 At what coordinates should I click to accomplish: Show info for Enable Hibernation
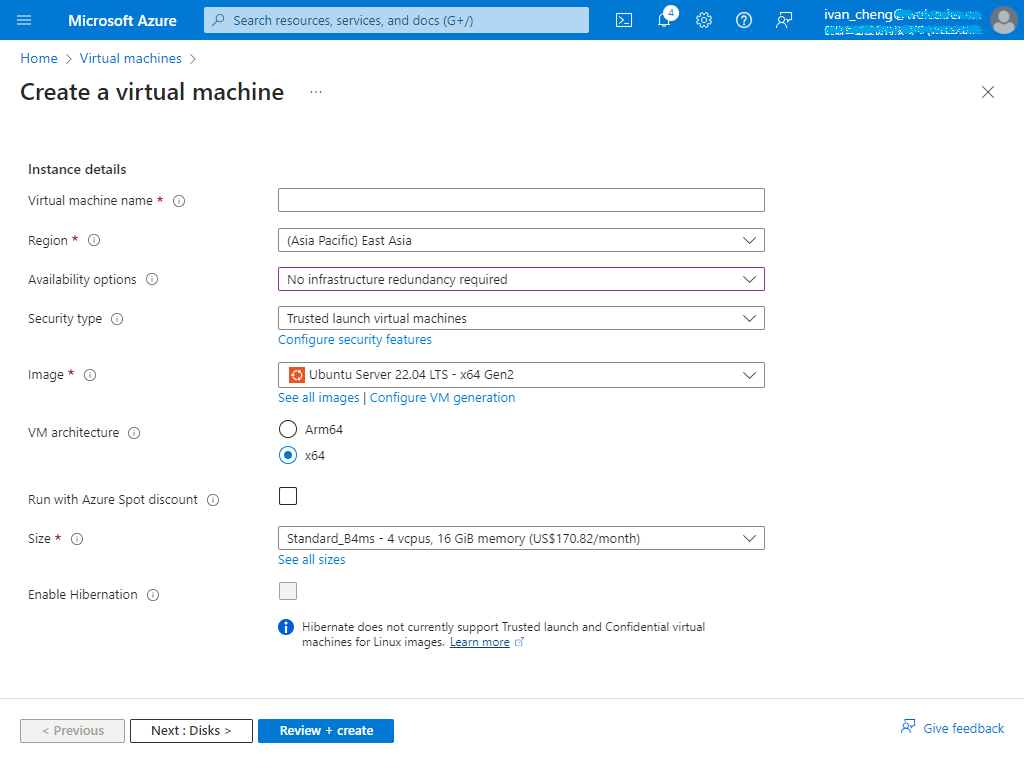pyautogui.click(x=153, y=595)
